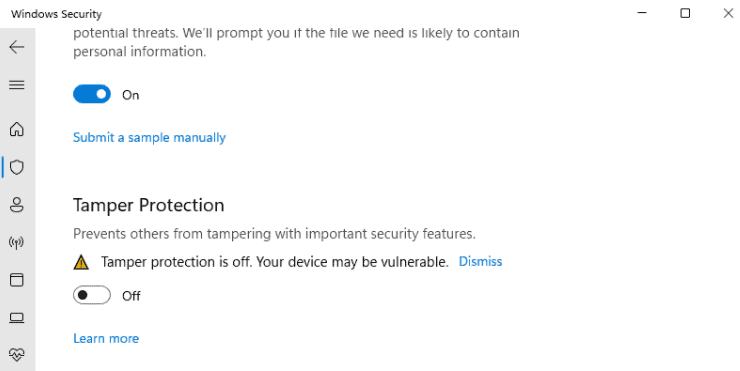
Task: Enable the Tamper Protection toggle
Action: pos(92,295)
